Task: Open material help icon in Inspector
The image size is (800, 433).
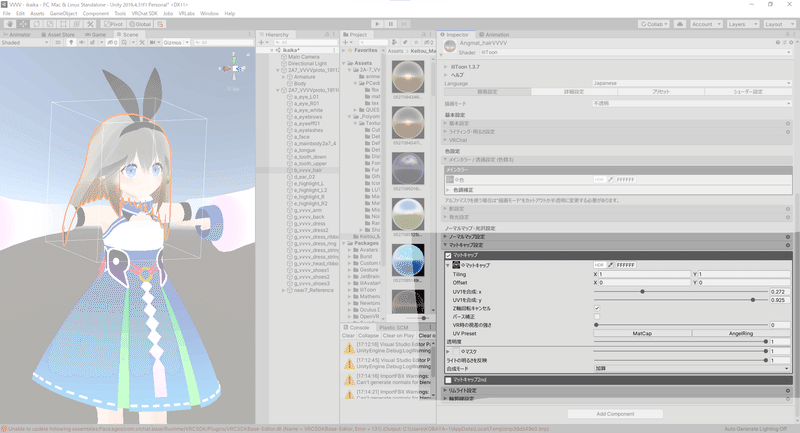Action: coord(778,42)
